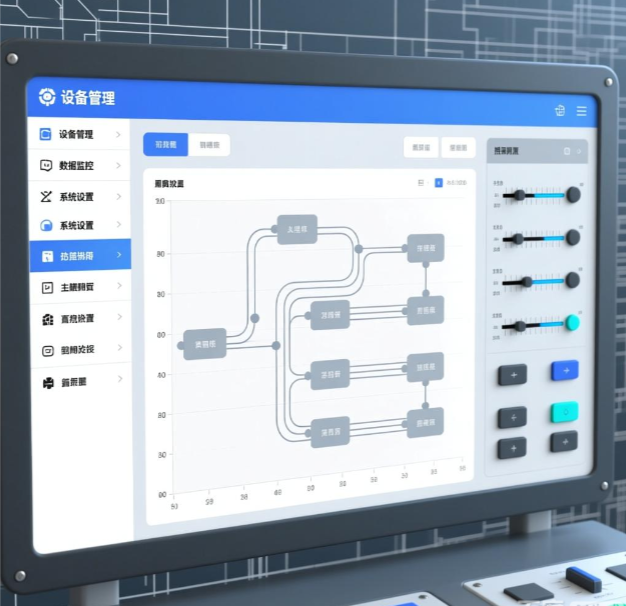
Task: Open the 系统设置 item with hourglass icon
Action: tap(80, 196)
